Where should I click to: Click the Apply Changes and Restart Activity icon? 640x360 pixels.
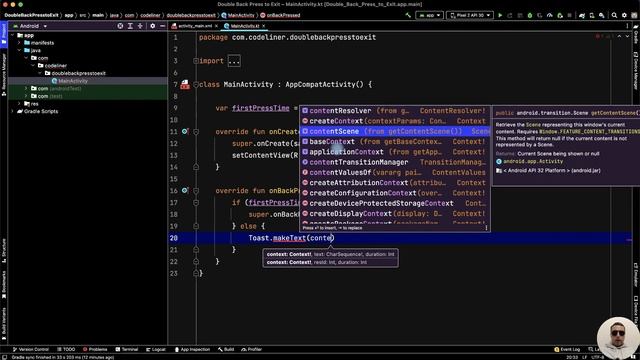coord(509,15)
